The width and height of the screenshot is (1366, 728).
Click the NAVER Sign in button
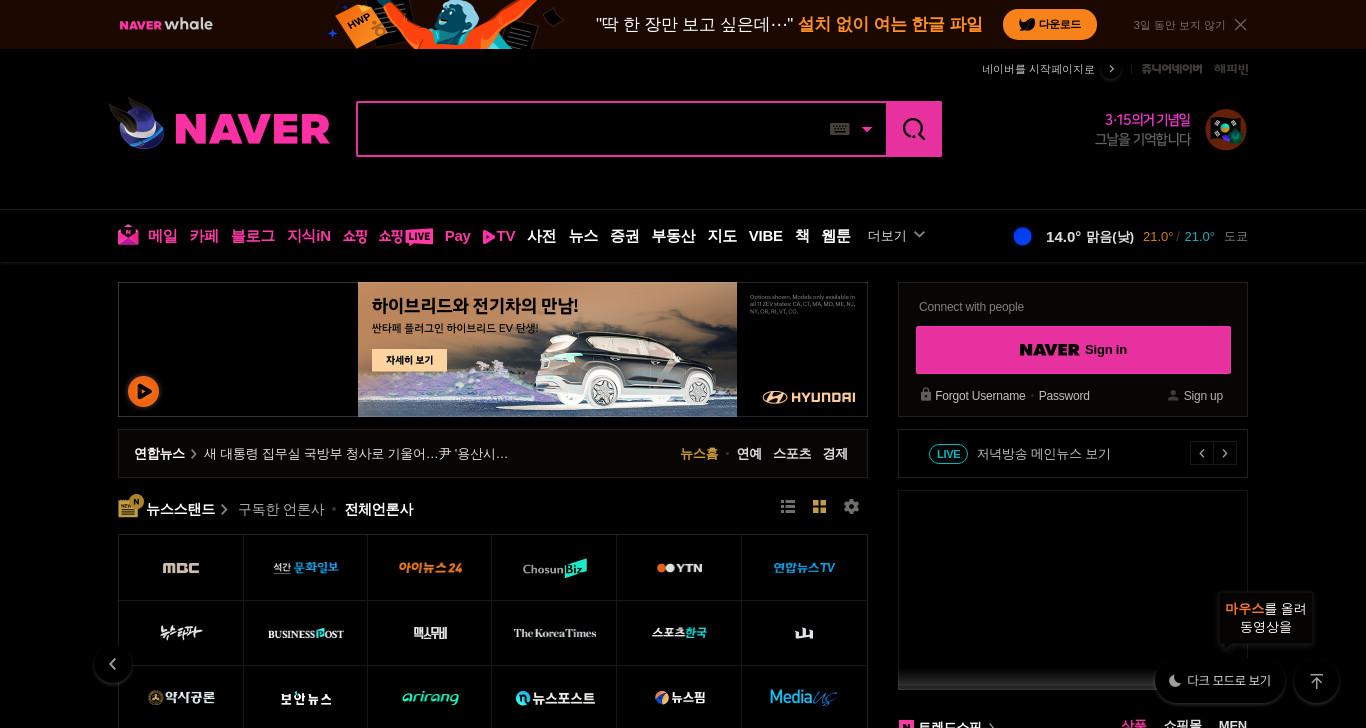(1073, 350)
